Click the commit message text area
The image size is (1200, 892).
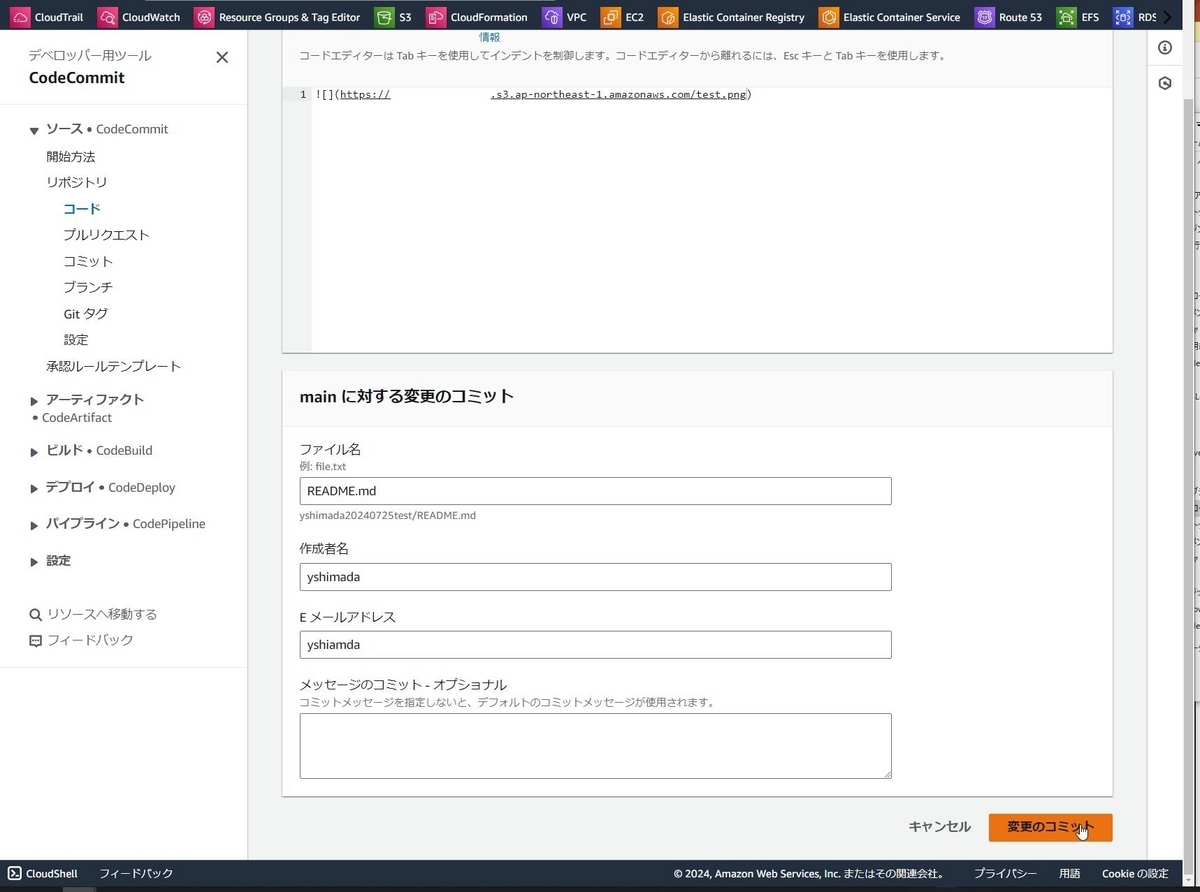pos(595,746)
